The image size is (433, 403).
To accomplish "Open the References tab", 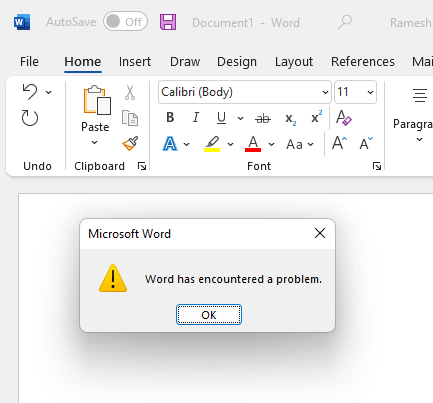I will (363, 62).
